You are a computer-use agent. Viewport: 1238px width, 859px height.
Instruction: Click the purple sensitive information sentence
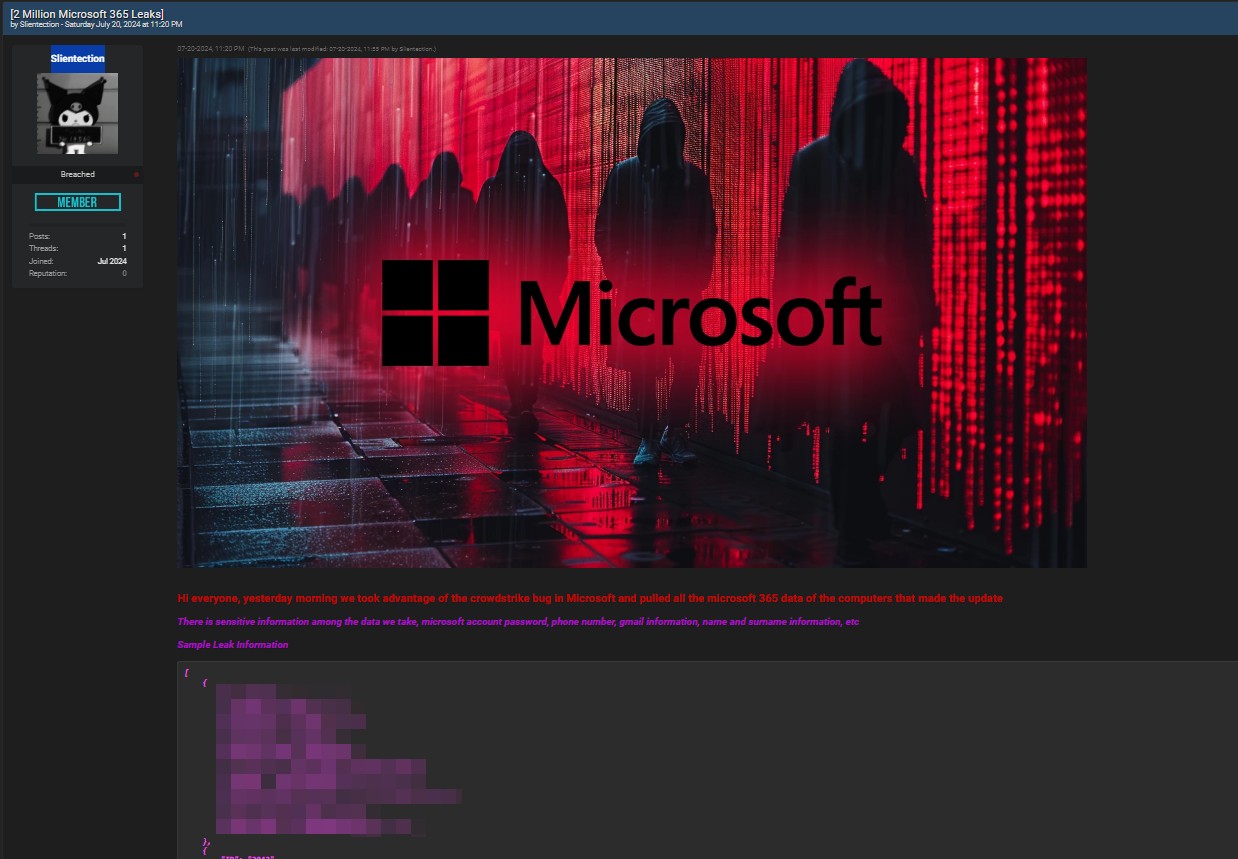(518, 622)
